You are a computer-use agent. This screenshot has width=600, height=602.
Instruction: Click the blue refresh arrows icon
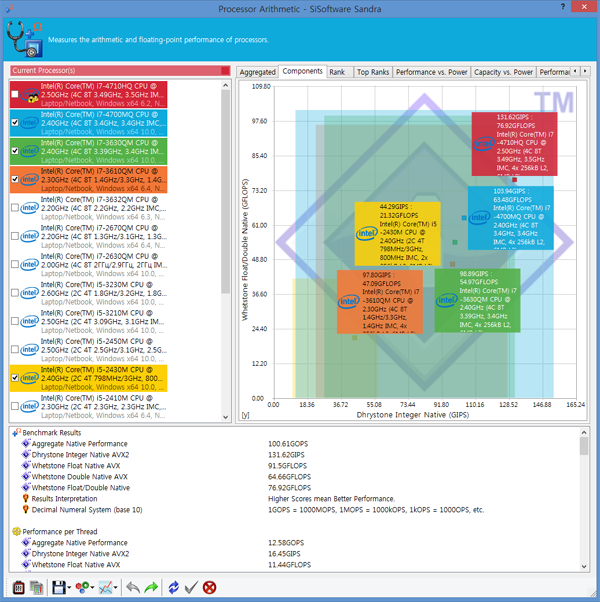174,587
